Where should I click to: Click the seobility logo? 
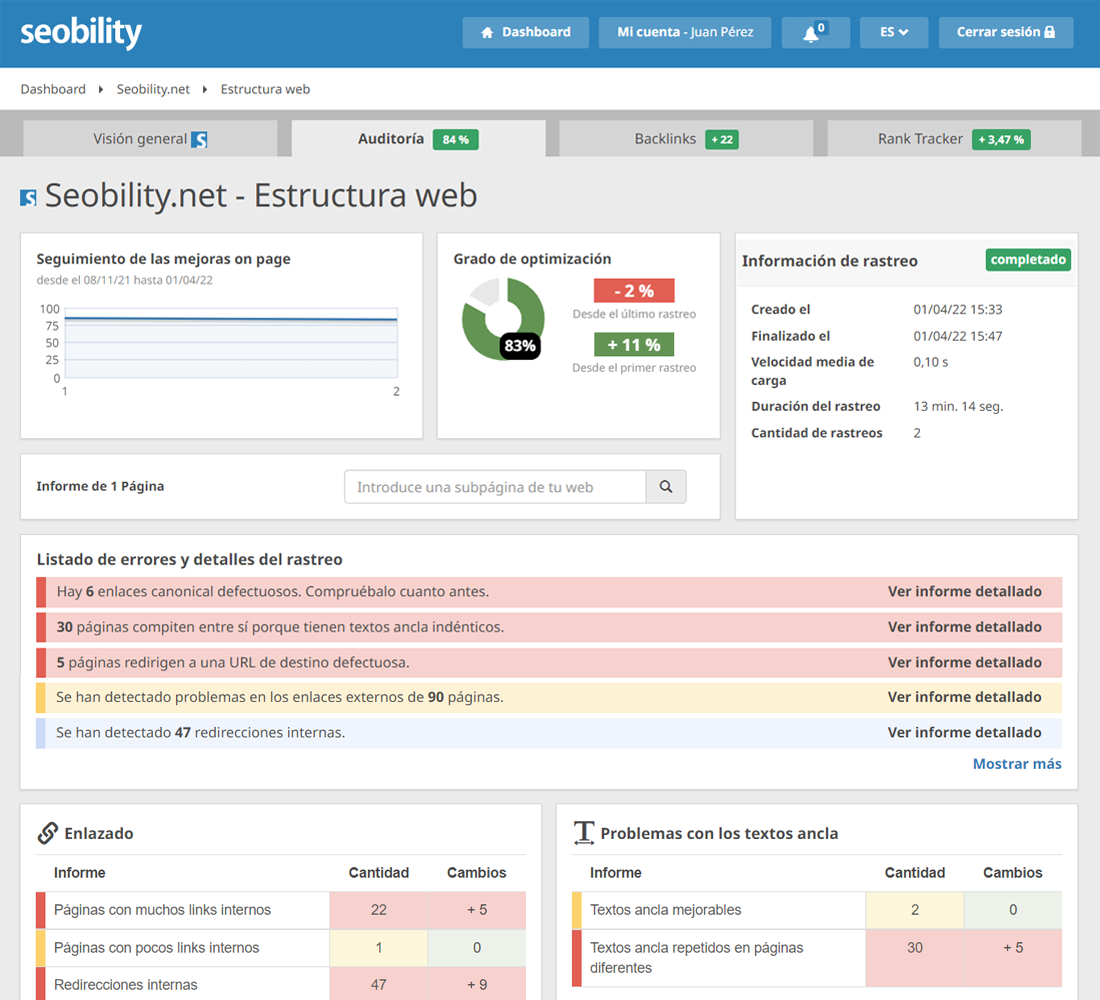(x=81, y=32)
